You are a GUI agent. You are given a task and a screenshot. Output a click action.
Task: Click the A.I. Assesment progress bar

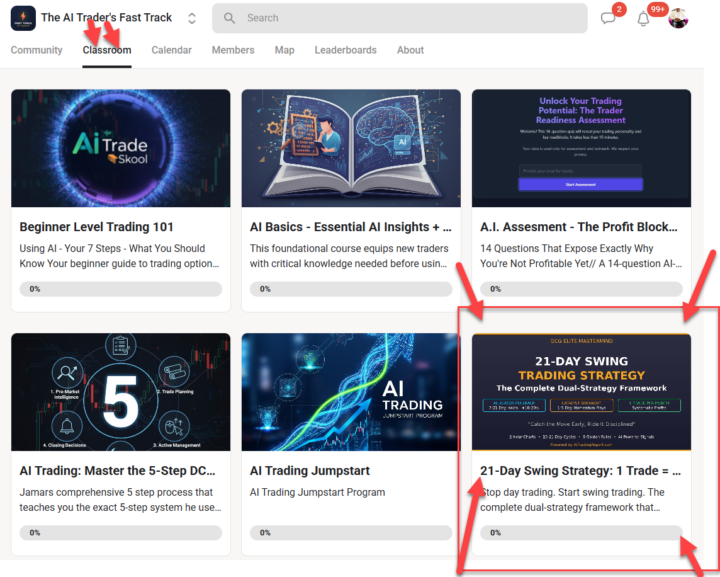pos(581,289)
